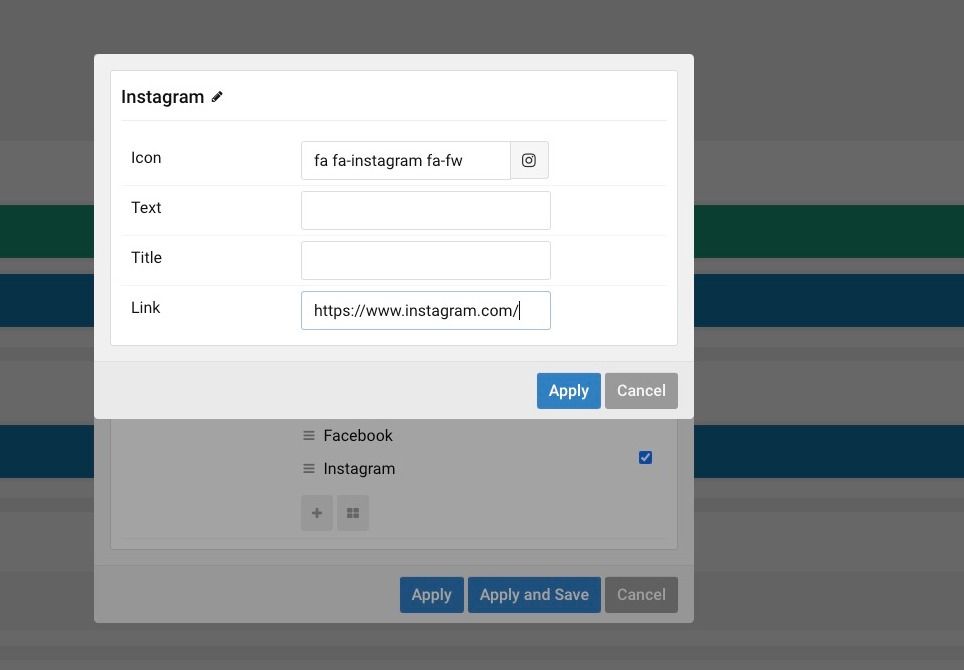Viewport: 964px width, 670px height.
Task: Click the Apply and Save button
Action: click(534, 595)
